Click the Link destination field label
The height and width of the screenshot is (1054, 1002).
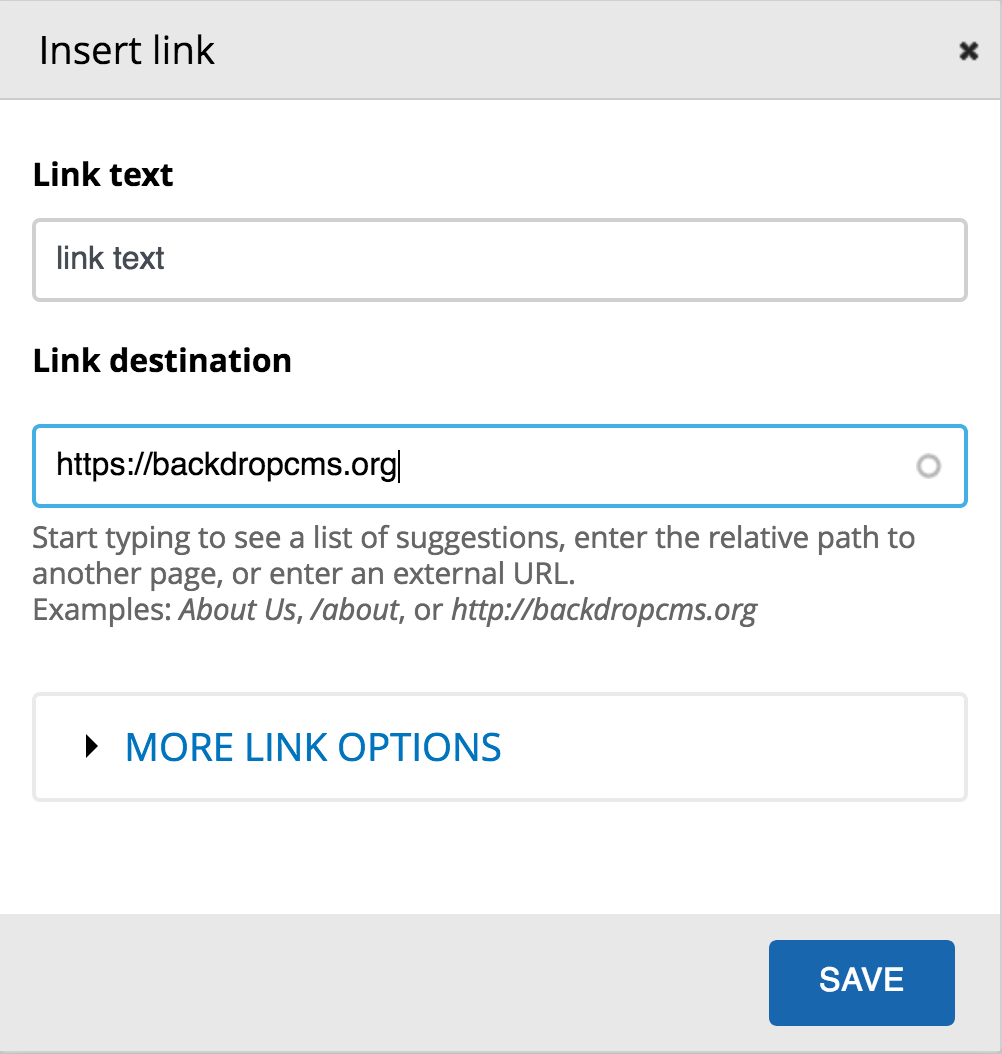162,361
